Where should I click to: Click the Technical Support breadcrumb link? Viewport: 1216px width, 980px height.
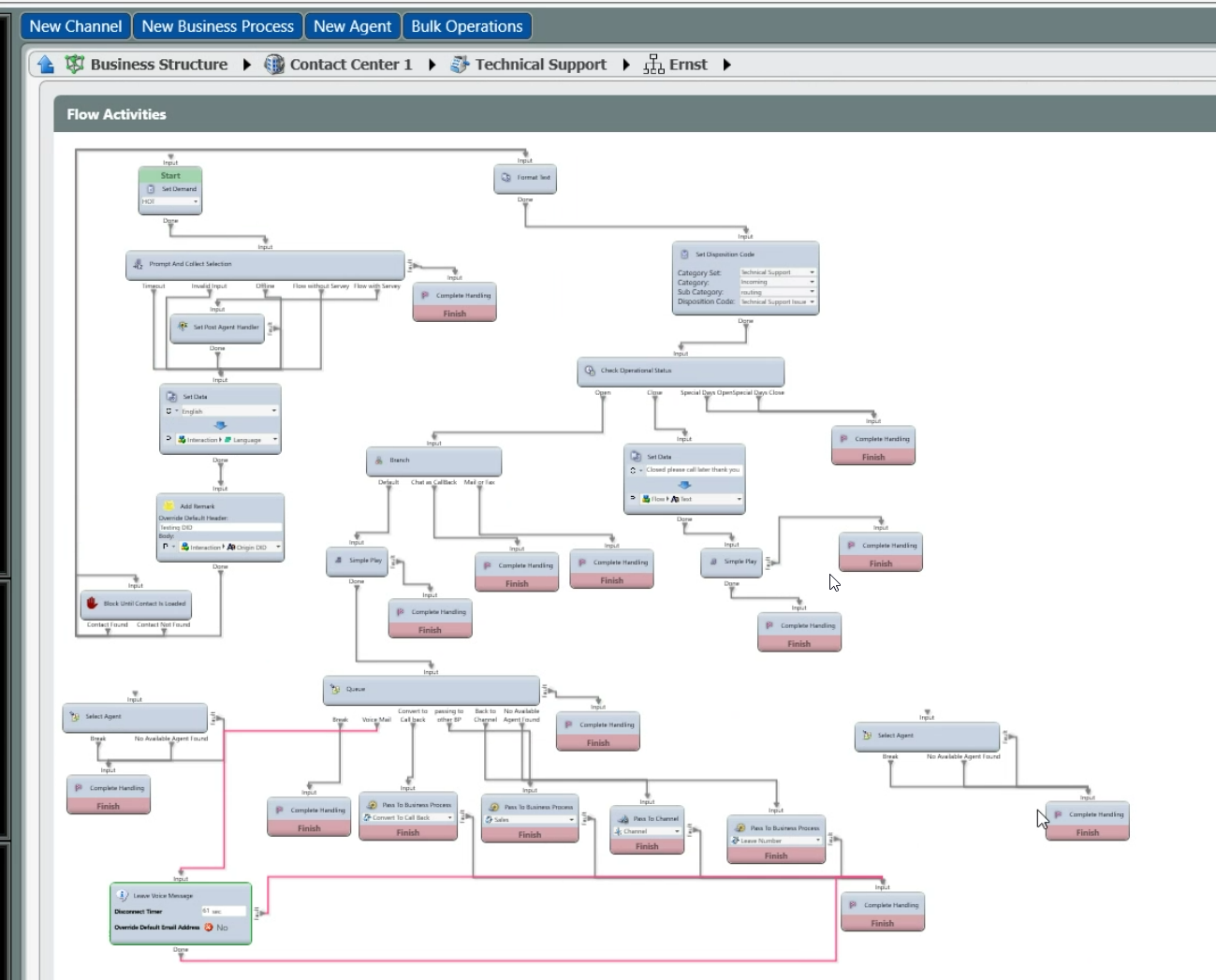click(x=540, y=65)
